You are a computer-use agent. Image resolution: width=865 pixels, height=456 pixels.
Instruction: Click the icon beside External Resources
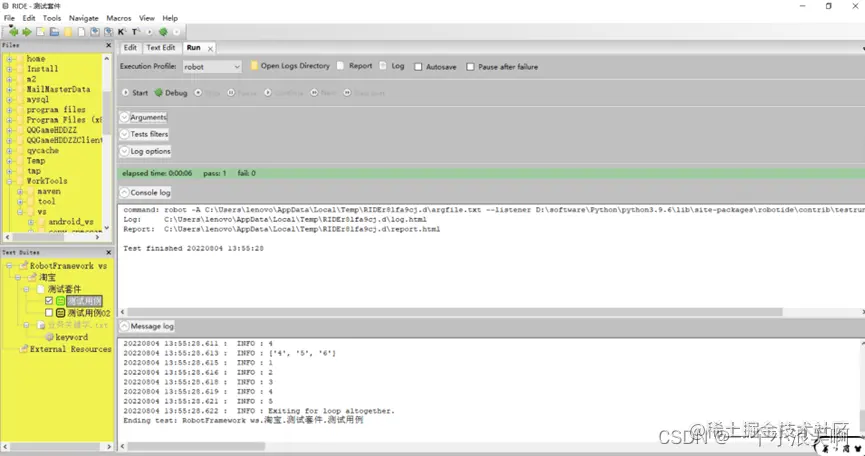click(24, 349)
